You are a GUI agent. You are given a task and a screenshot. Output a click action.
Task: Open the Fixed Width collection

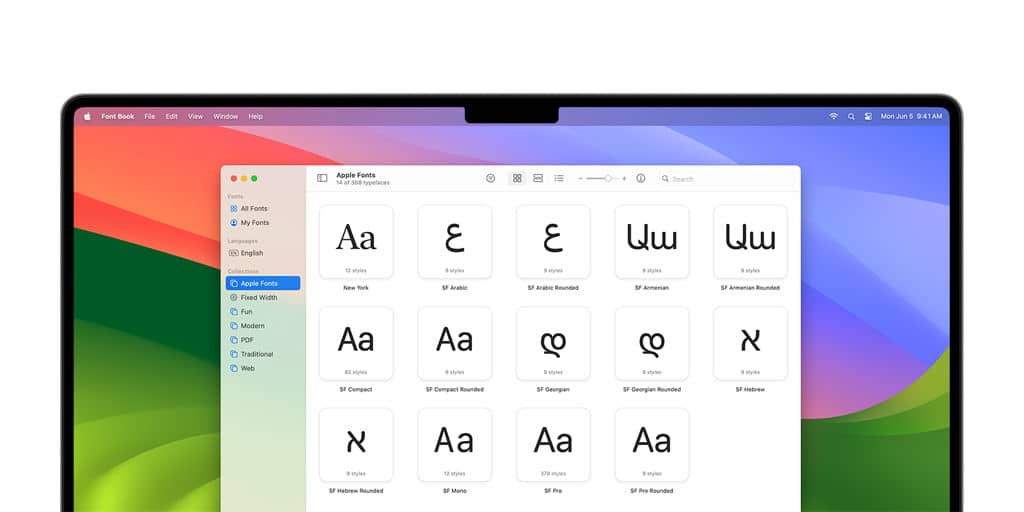263,298
